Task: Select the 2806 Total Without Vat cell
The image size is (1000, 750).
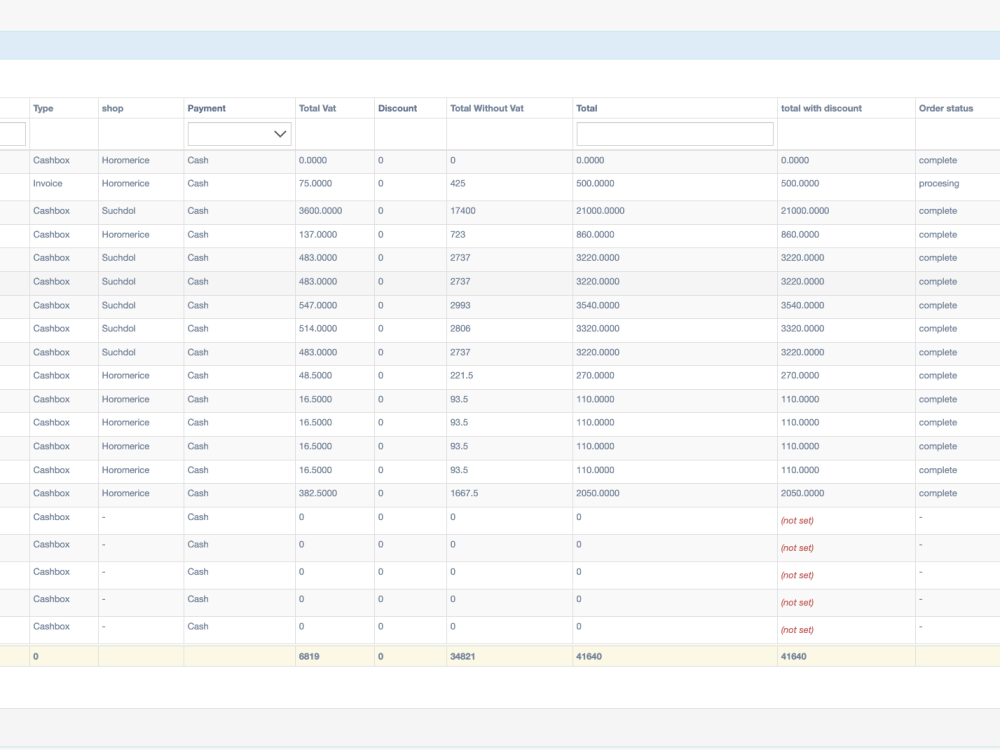Action: tap(460, 329)
